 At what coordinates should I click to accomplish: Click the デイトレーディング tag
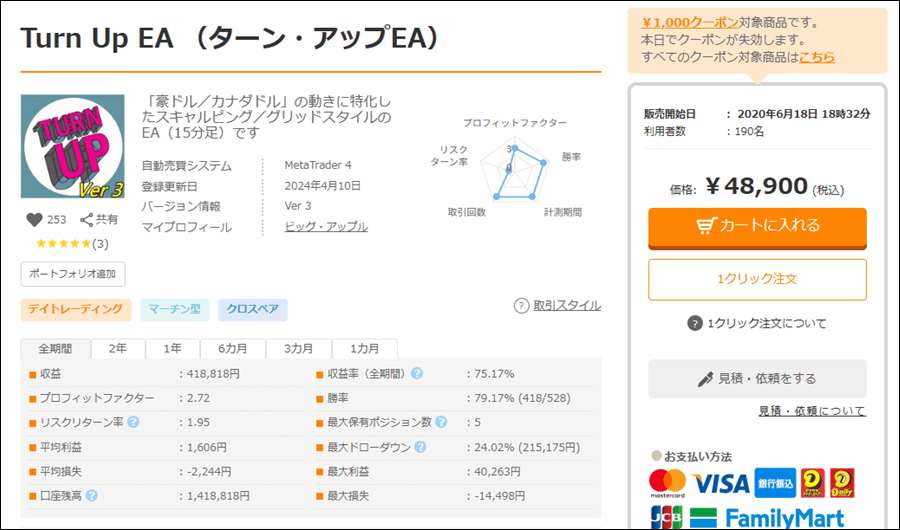click(x=77, y=310)
